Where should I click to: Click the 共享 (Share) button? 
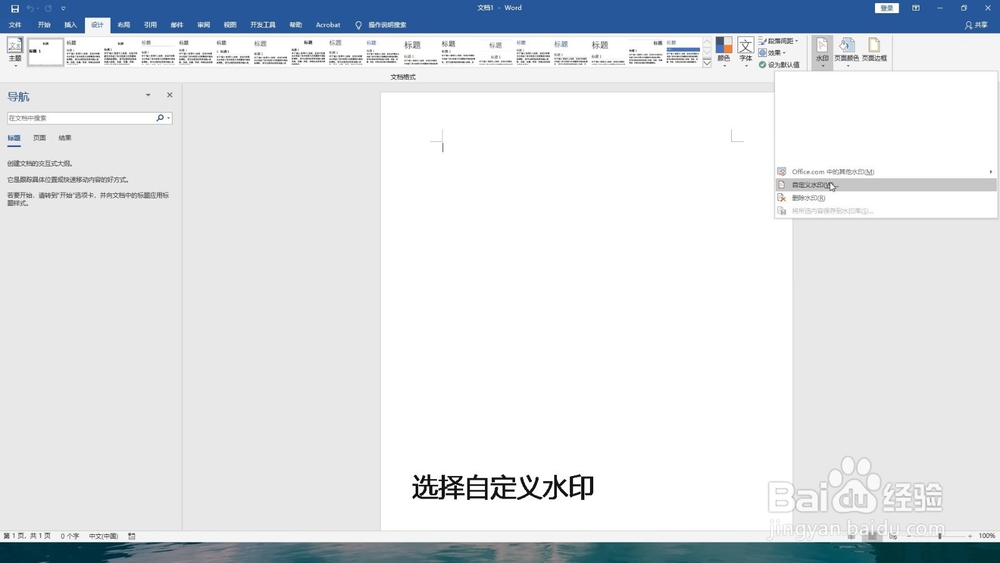[976, 25]
